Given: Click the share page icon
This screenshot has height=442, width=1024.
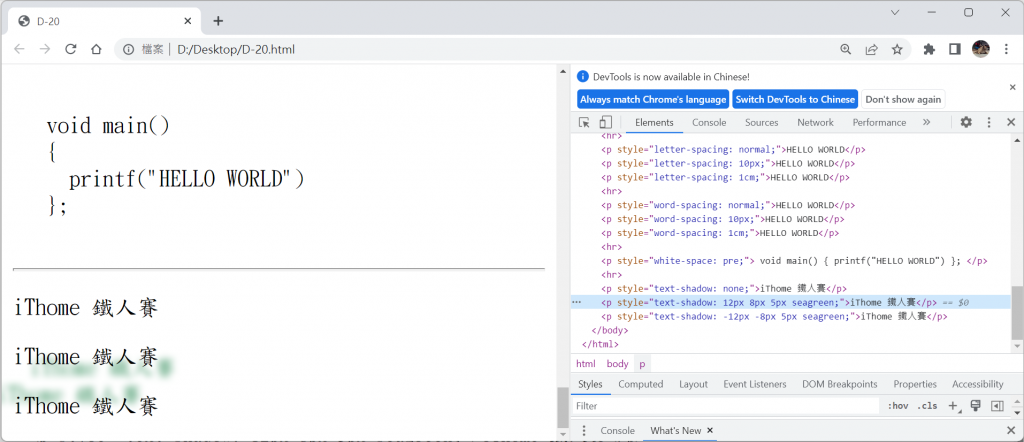Looking at the screenshot, I should coord(871,49).
